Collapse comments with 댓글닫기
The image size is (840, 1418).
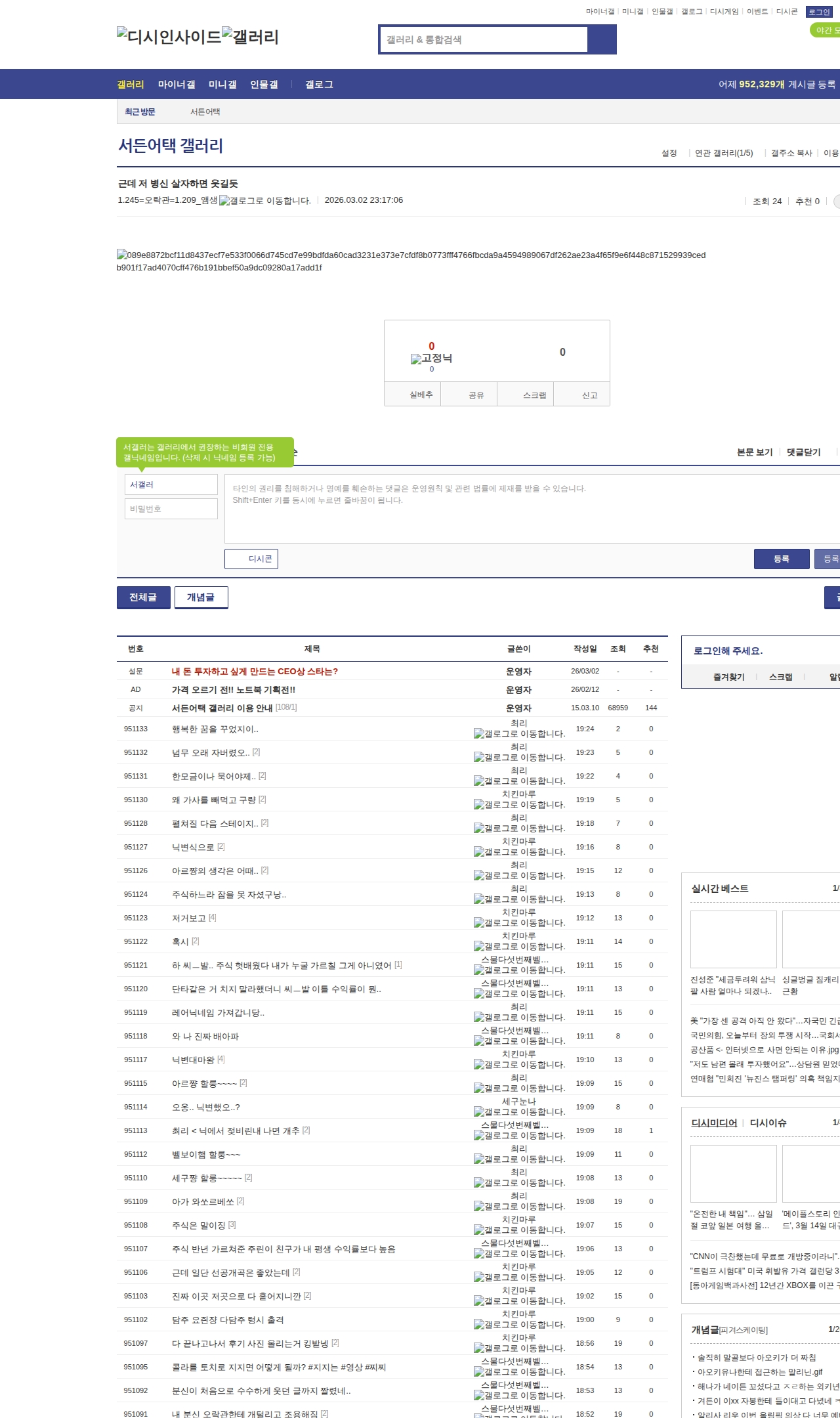803,452
